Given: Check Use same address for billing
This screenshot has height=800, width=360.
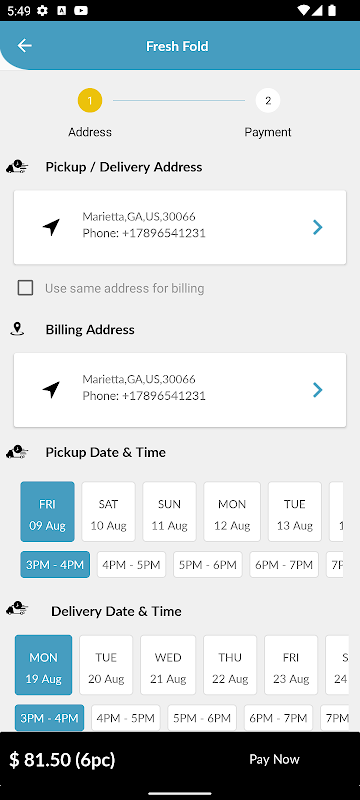Looking at the screenshot, I should (25, 288).
